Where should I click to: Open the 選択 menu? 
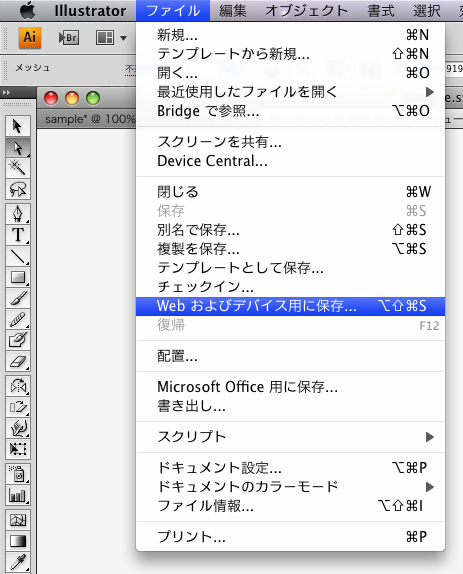click(x=427, y=11)
